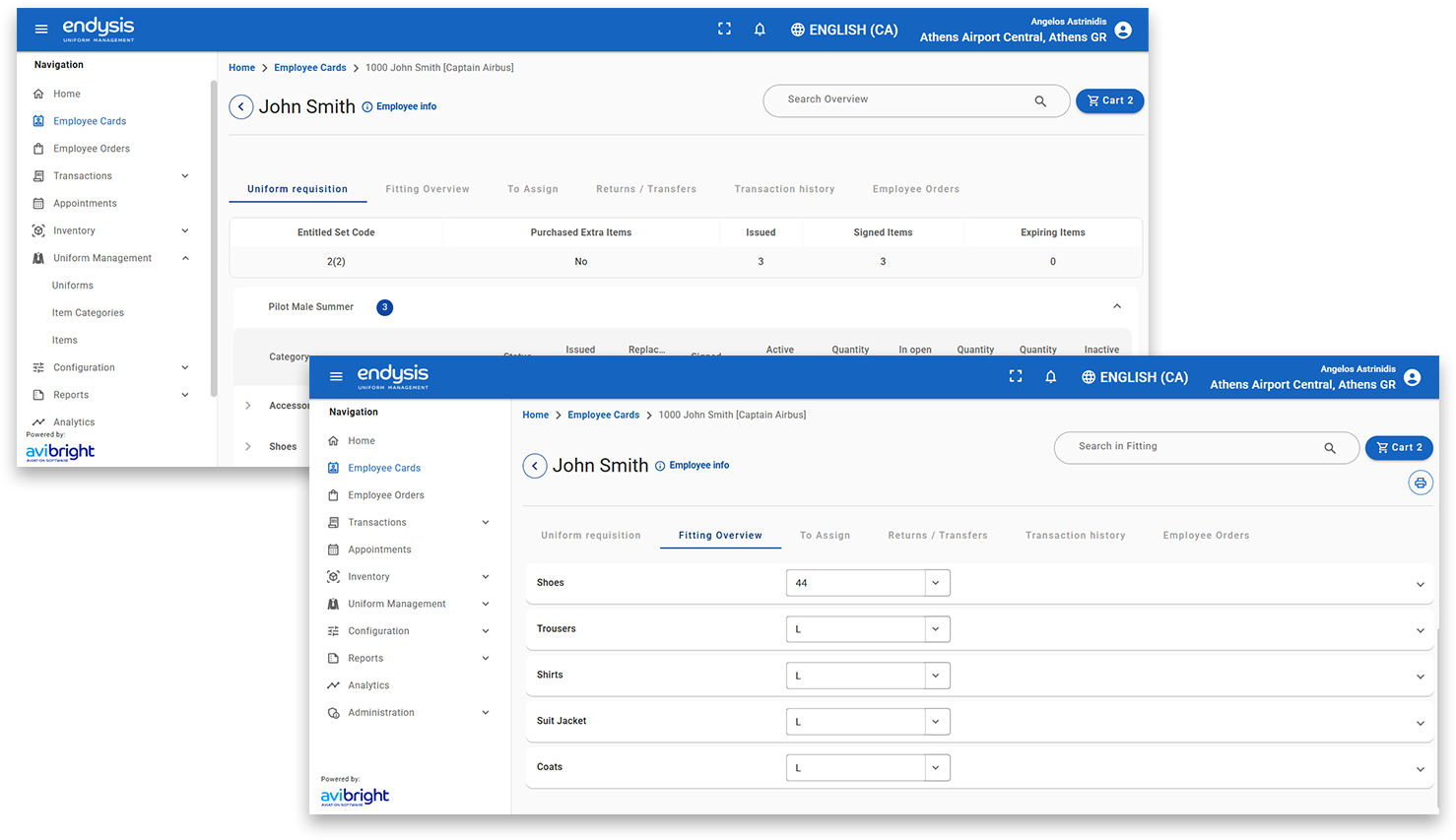Image resolution: width=1456 pixels, height=840 pixels.
Task: Select Item Categories in the sidebar submenu
Action: coord(88,313)
